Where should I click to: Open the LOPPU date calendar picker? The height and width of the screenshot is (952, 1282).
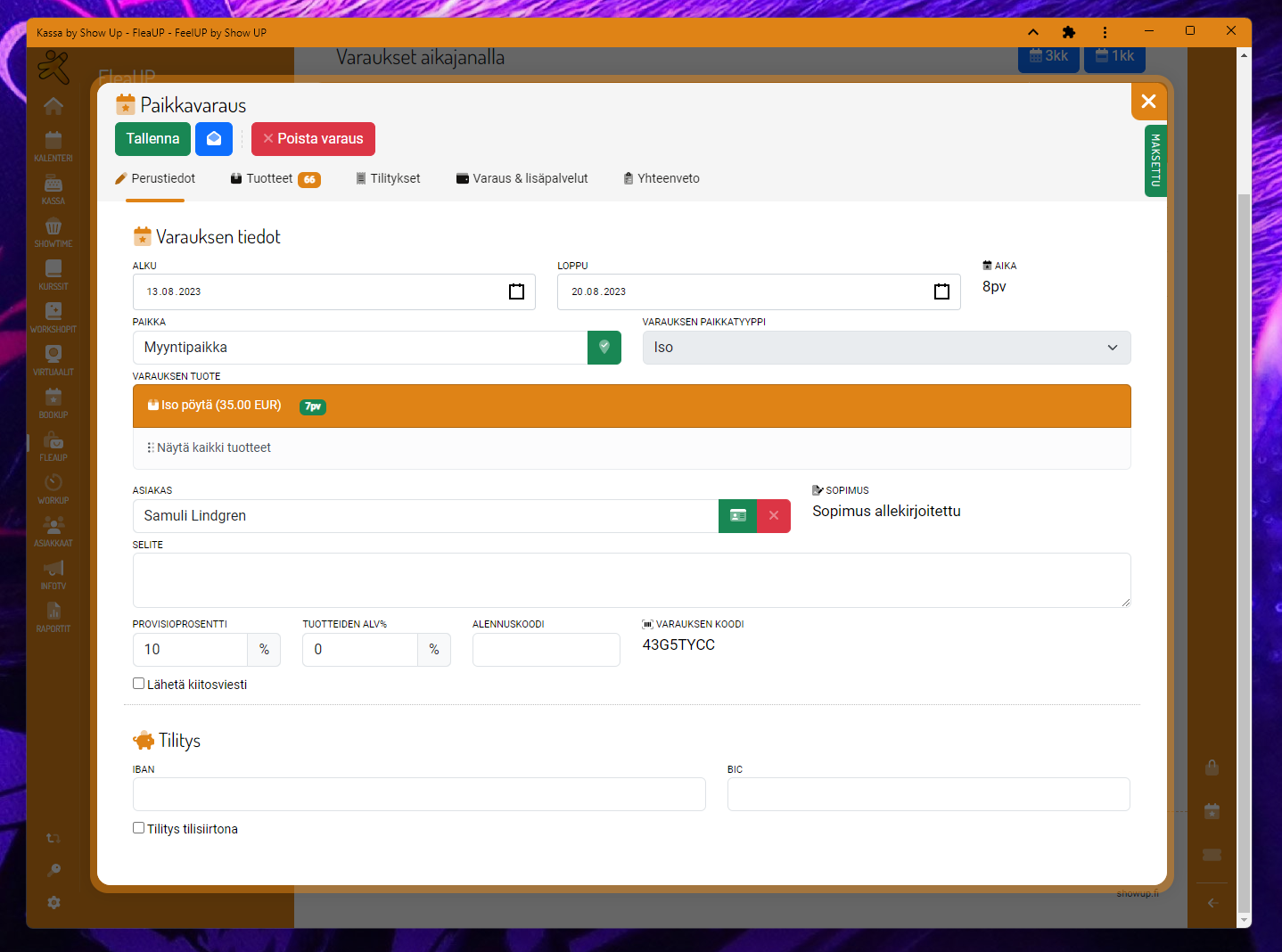(x=941, y=291)
